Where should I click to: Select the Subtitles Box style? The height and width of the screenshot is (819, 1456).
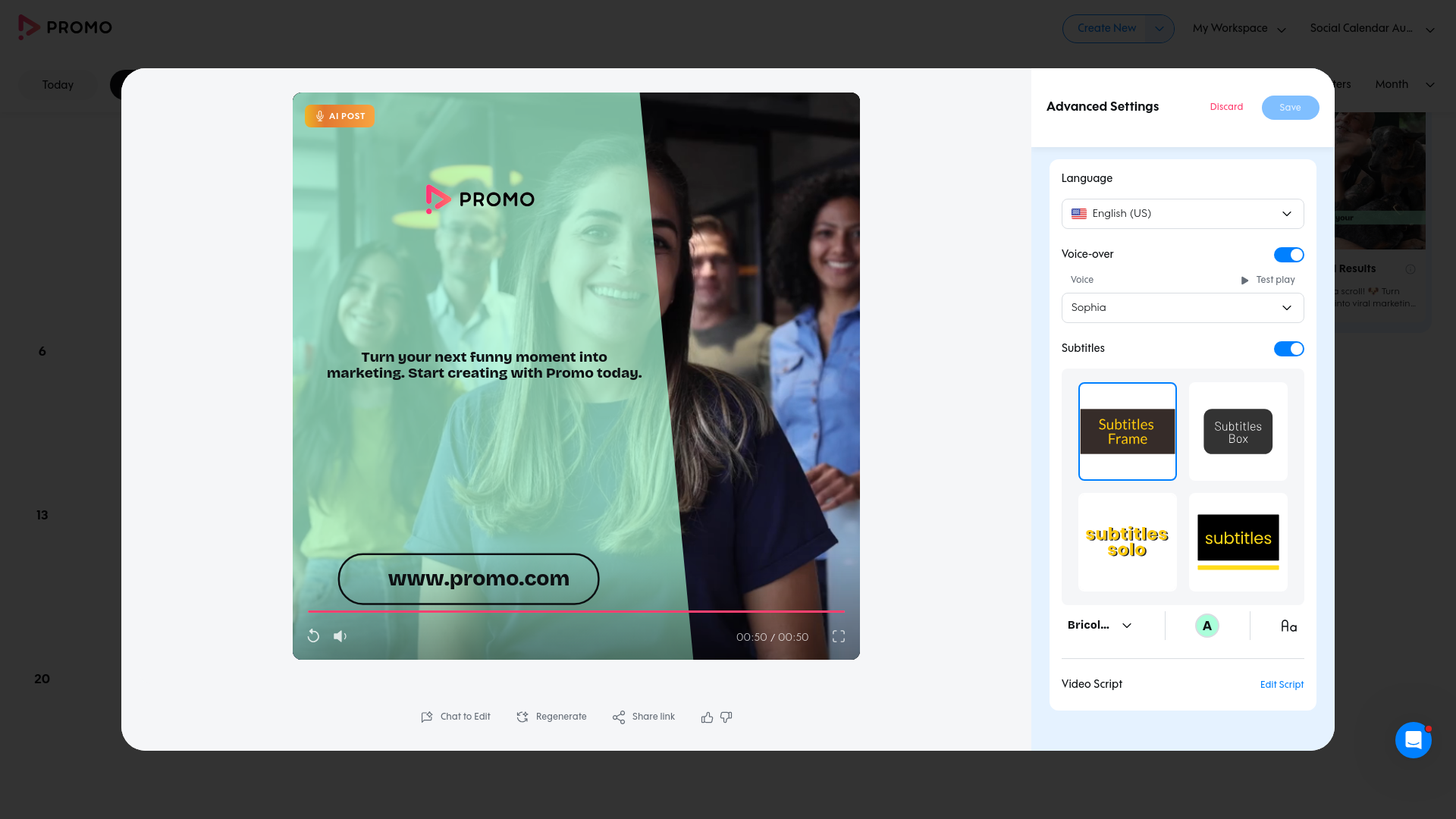pos(1237,431)
